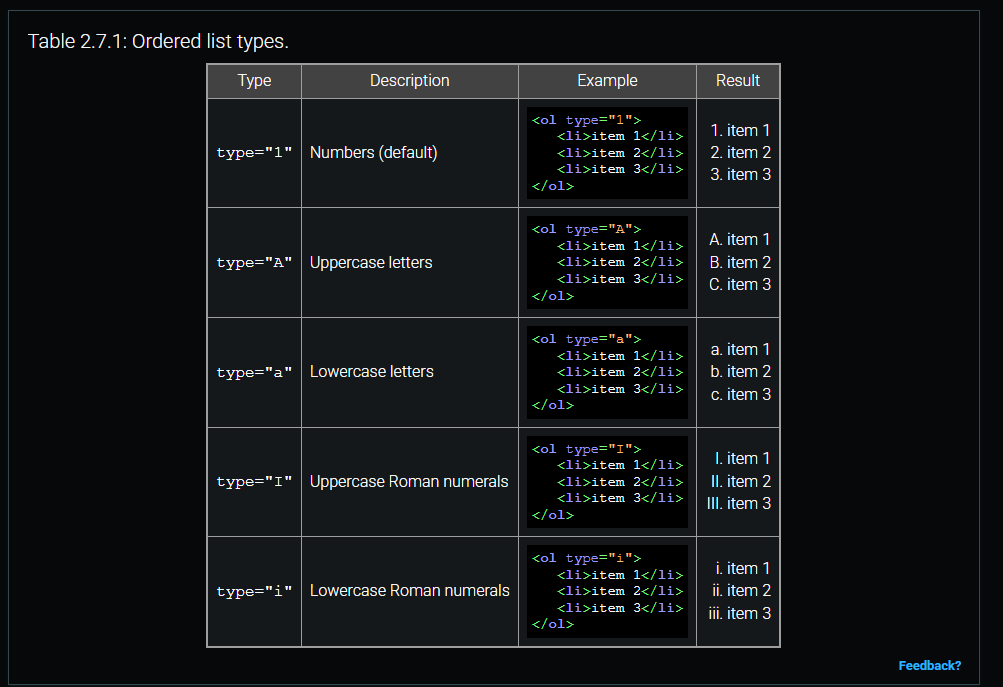Click the result list starting with I. item 1
This screenshot has width=1003, height=687.
739,481
